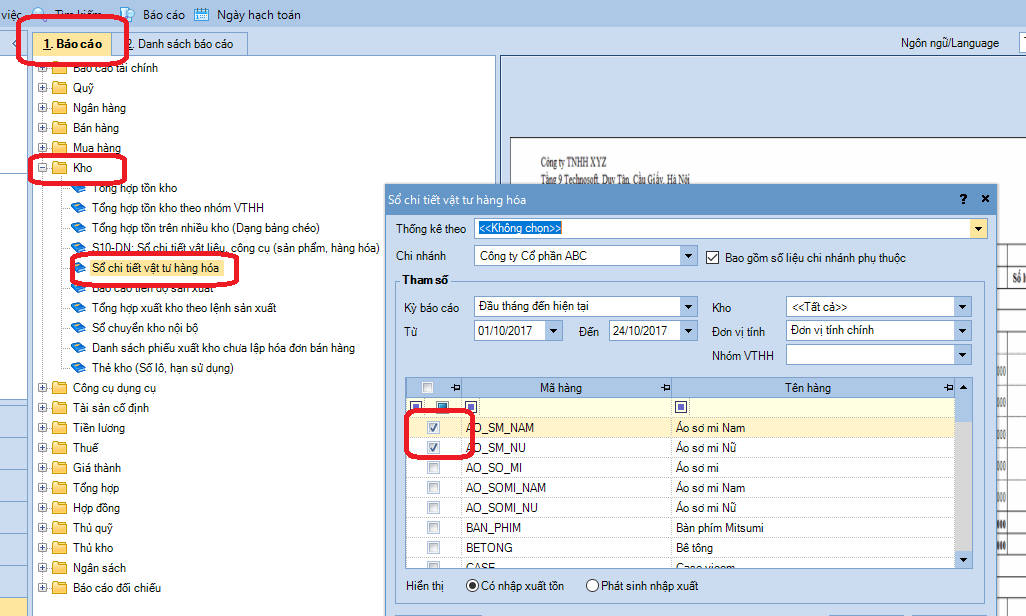Sort the grid by the Tên hàng column header
The width and height of the screenshot is (1026, 616).
(x=807, y=388)
